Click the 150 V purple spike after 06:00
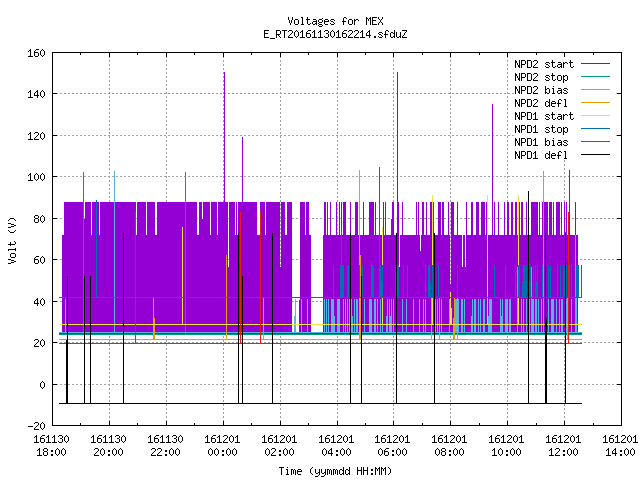The height and width of the screenshot is (480, 640). point(398,137)
